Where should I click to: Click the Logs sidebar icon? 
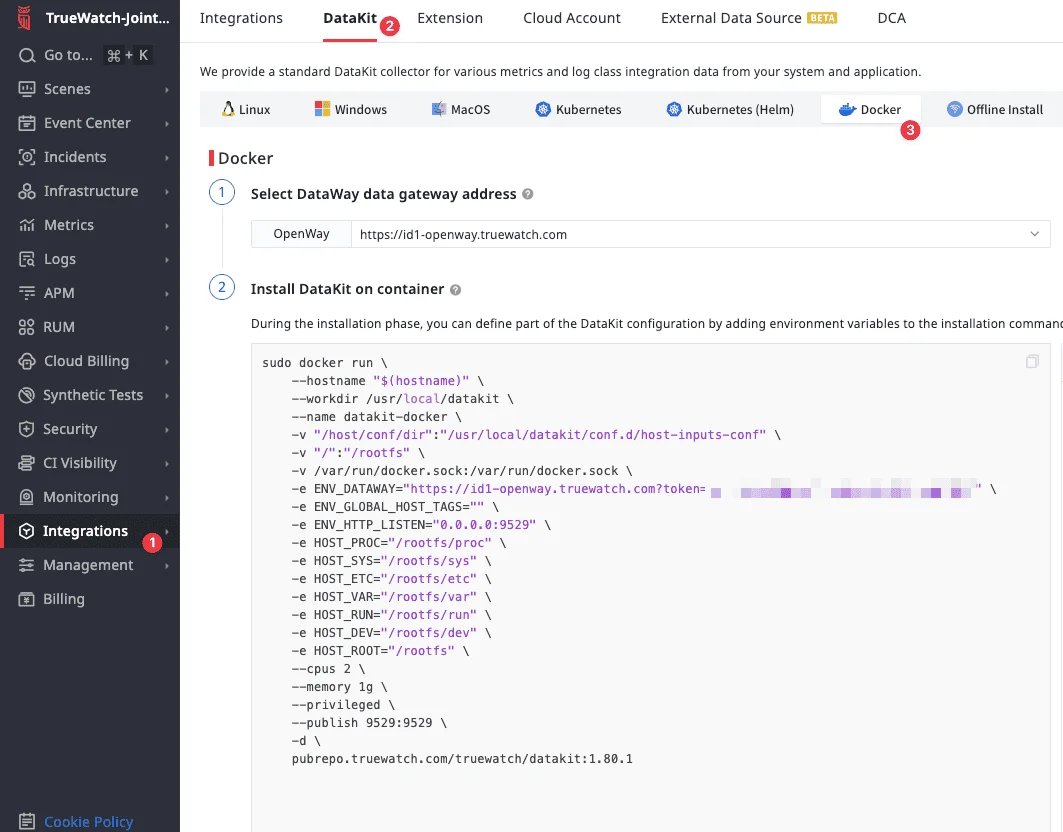[26, 259]
